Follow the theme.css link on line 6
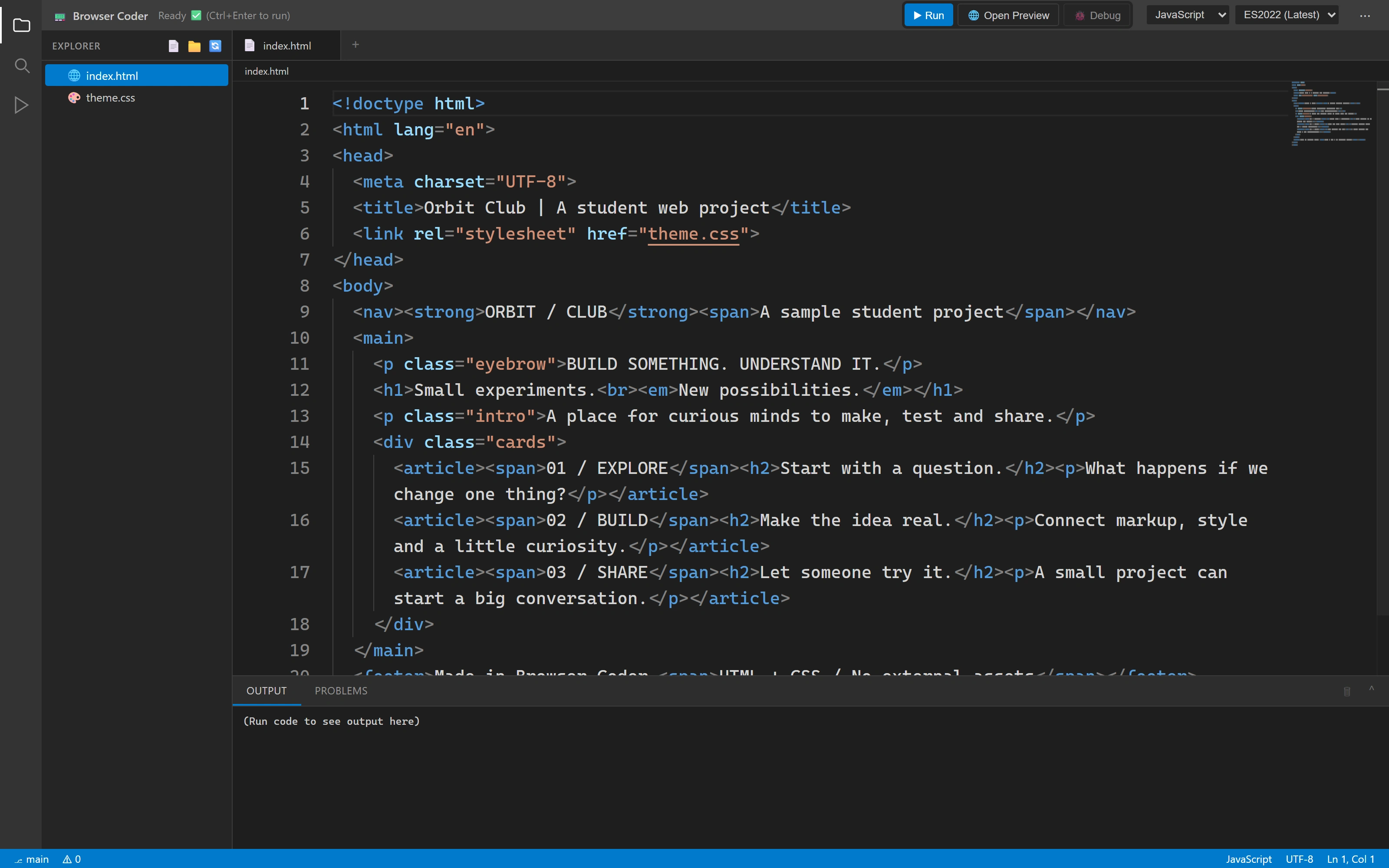This screenshot has width=1389, height=868. [x=693, y=233]
